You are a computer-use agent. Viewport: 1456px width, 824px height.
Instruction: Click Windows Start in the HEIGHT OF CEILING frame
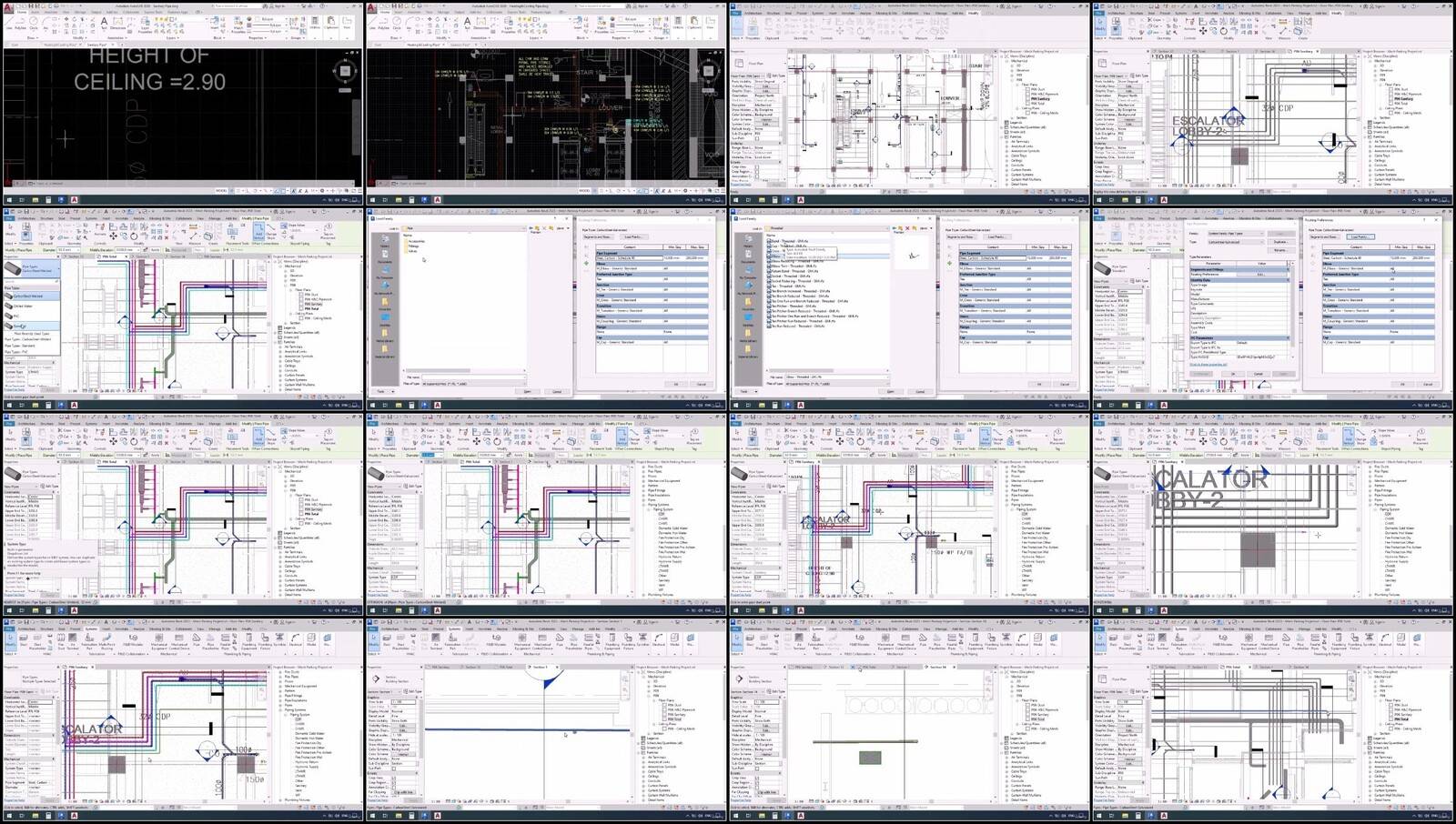[9, 199]
